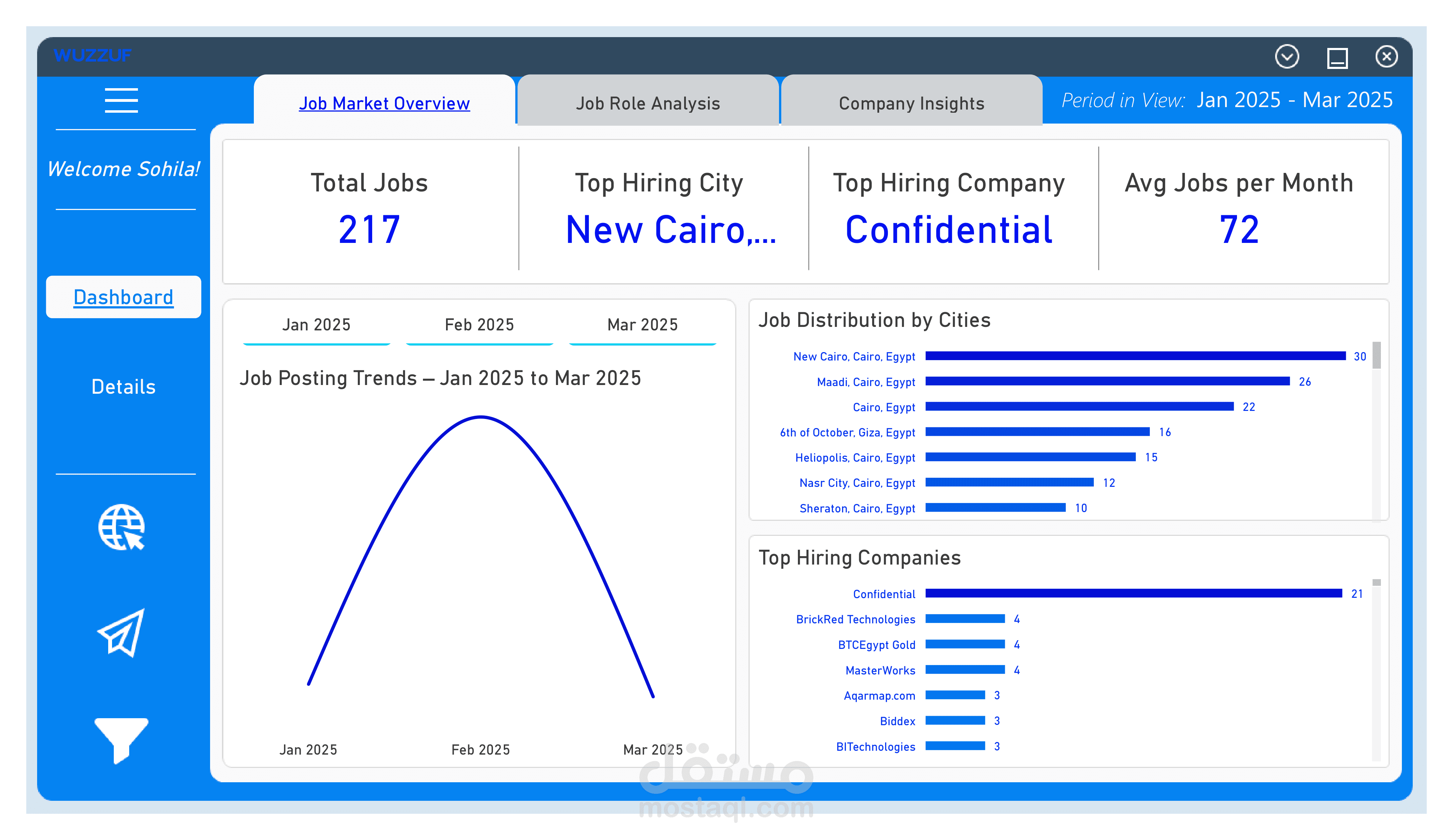Open the hamburger menu icon

(x=121, y=100)
